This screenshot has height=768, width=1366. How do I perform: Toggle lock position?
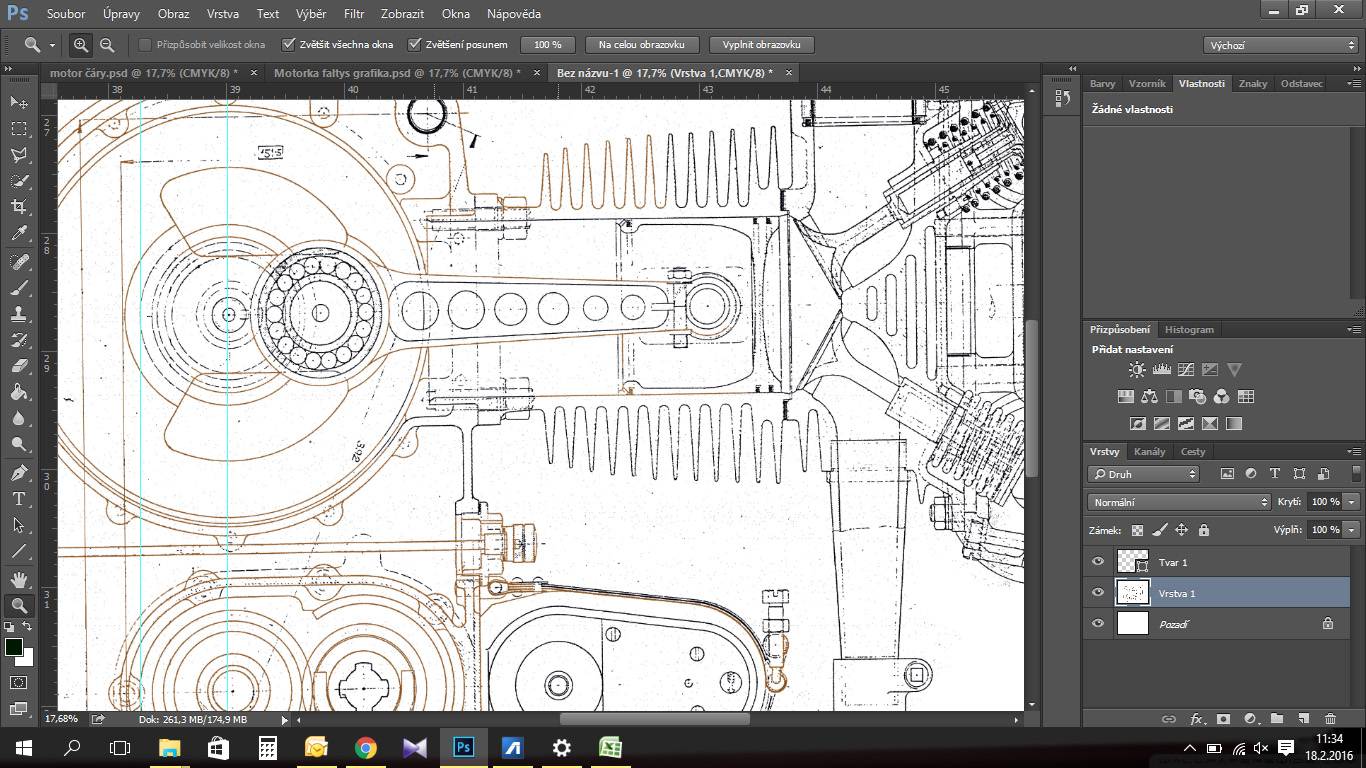[x=1181, y=530]
